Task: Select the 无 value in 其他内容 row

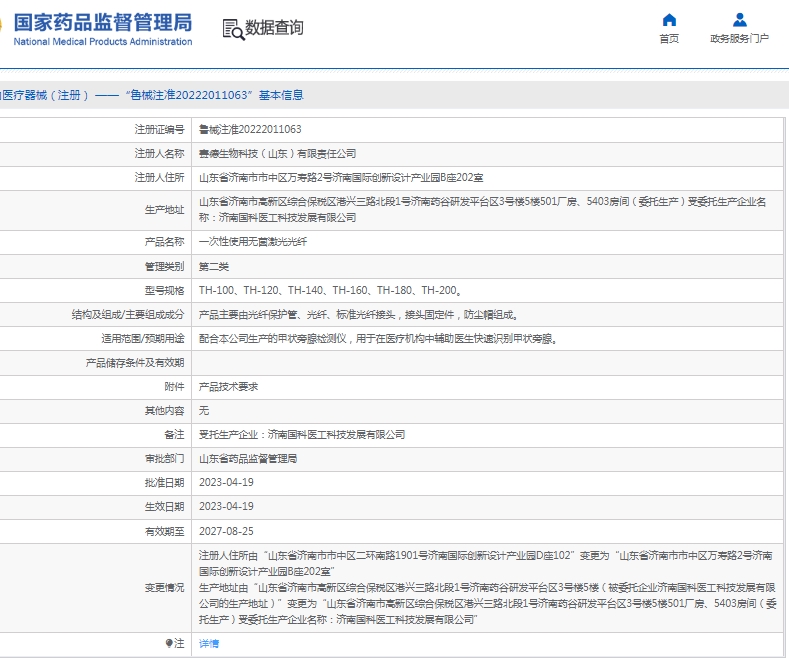Action: (x=204, y=411)
